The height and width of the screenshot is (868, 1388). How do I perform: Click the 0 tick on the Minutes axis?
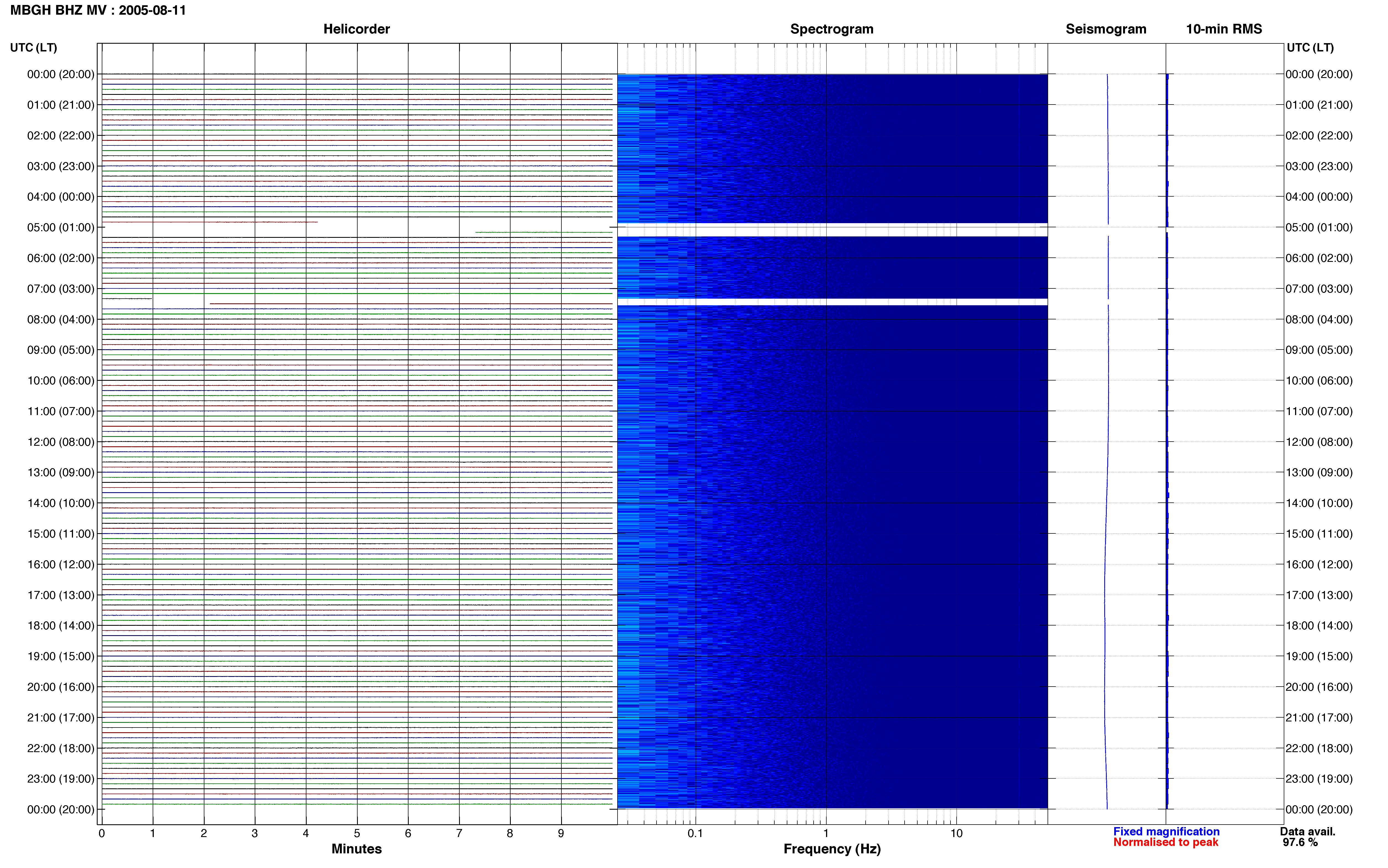[x=101, y=833]
